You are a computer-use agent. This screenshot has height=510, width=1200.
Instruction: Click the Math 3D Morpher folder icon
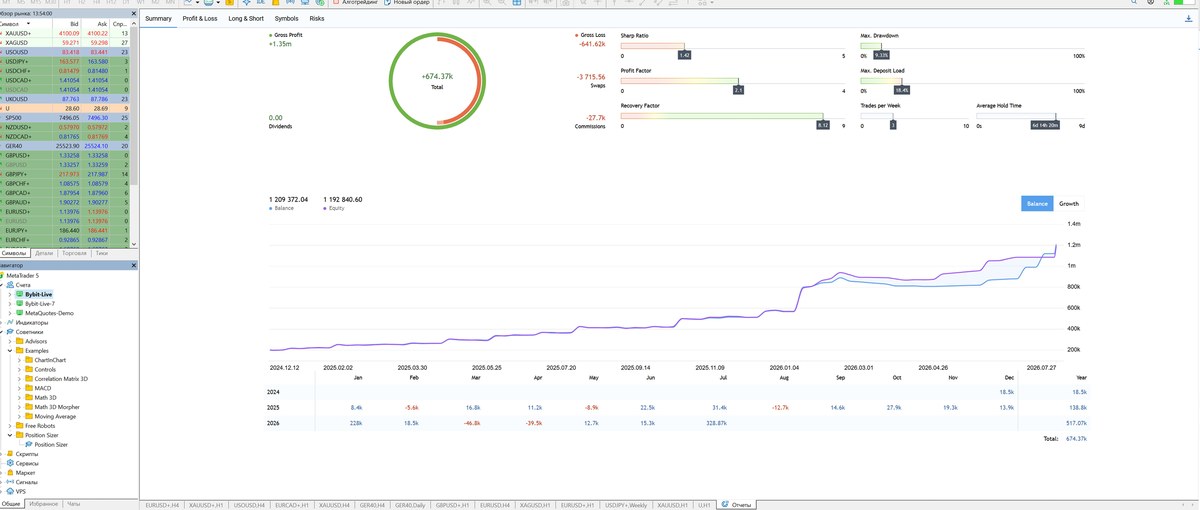[x=29, y=407]
